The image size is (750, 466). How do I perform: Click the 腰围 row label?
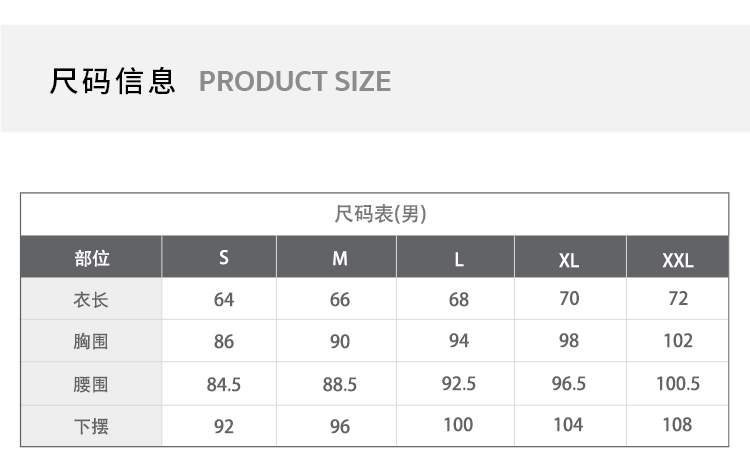click(92, 384)
